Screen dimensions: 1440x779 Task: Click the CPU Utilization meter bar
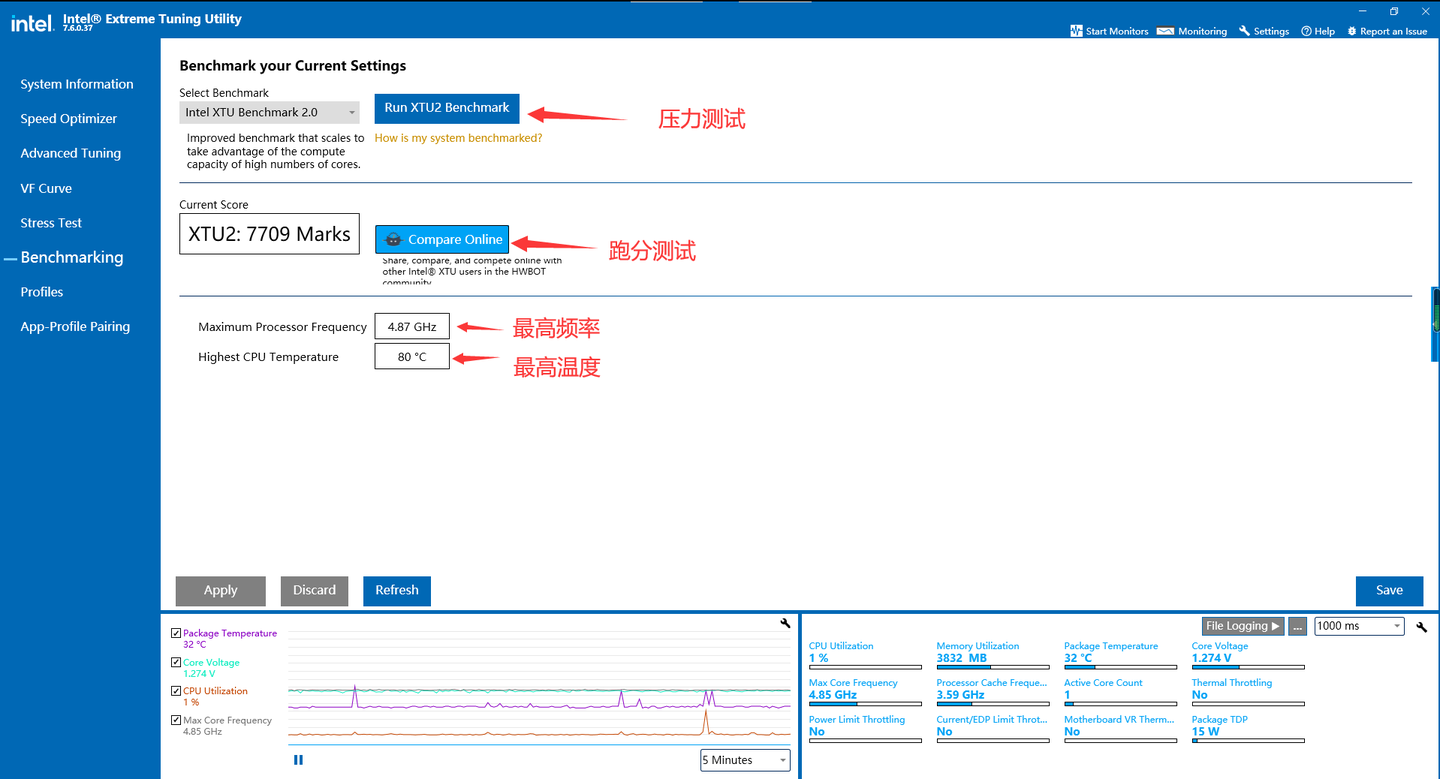[x=865, y=667]
